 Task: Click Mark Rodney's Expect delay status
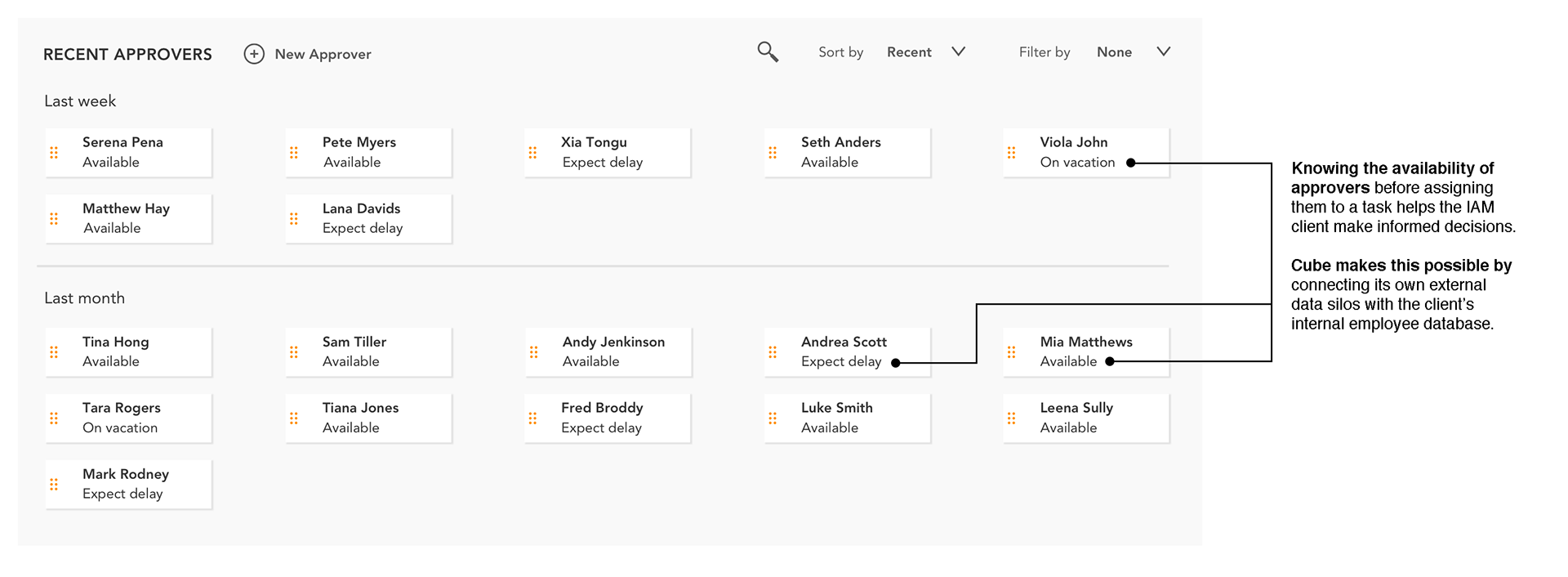(122, 494)
